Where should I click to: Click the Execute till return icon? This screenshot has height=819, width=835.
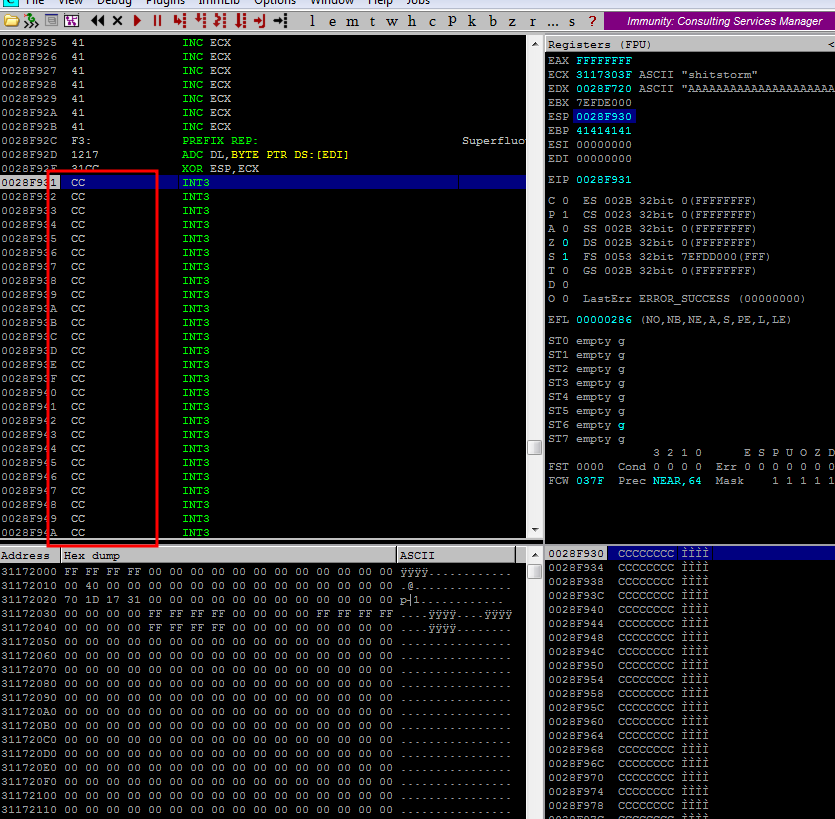[260, 20]
